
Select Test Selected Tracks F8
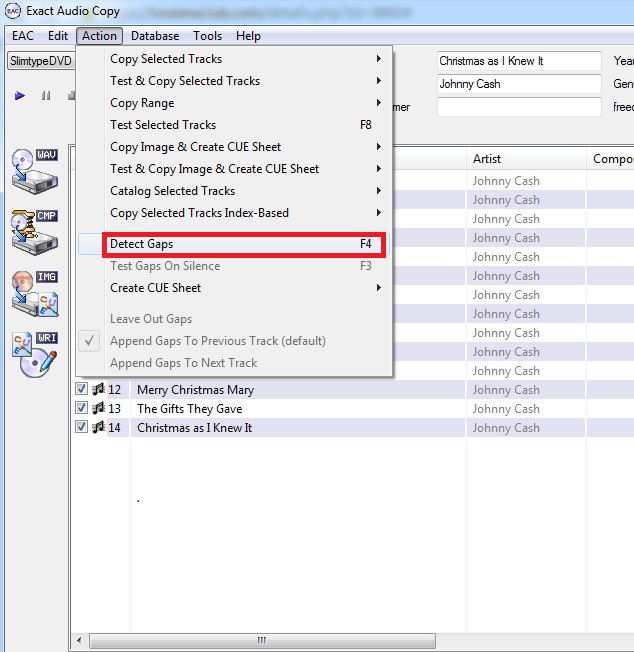[234, 125]
